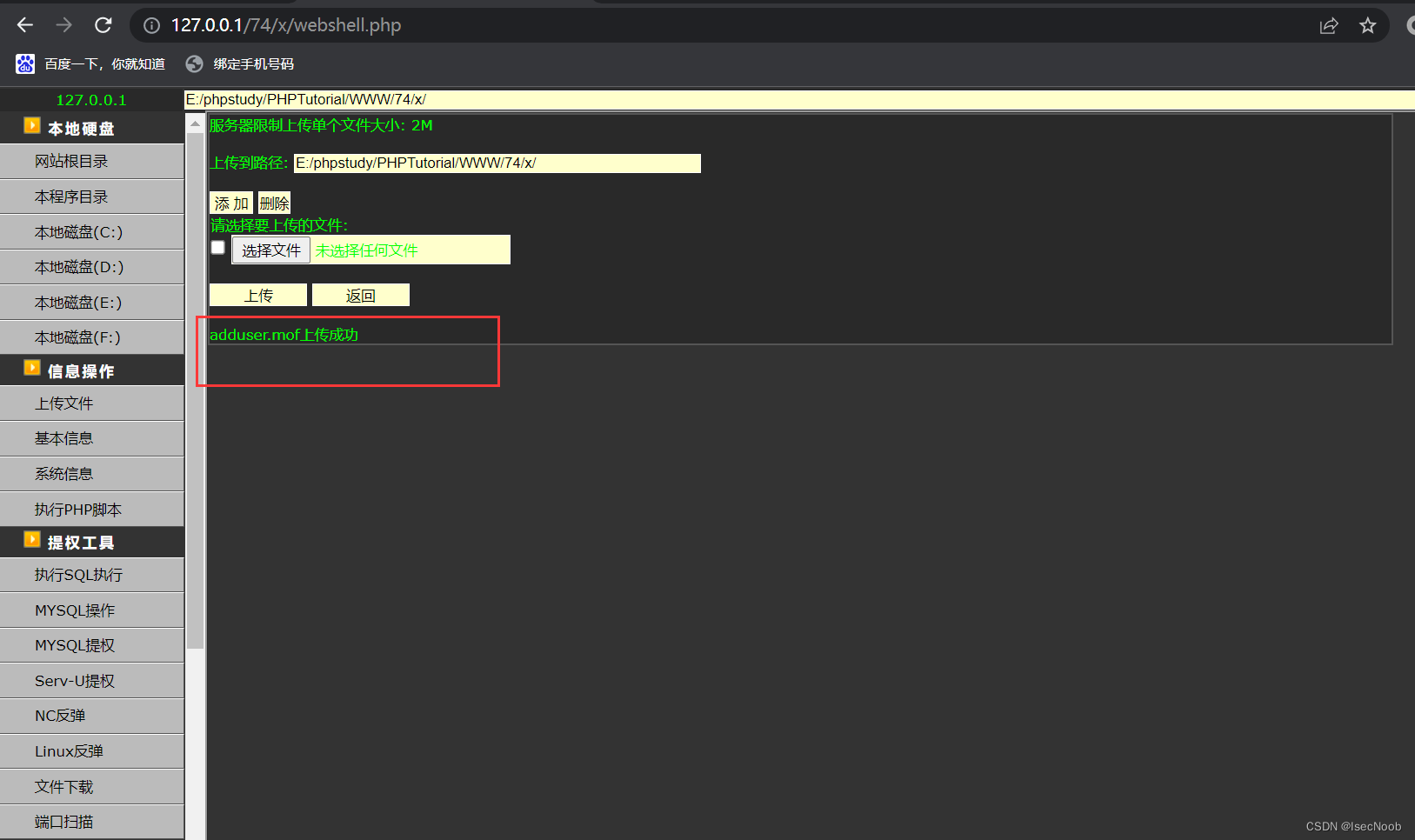This screenshot has width=1415, height=840.
Task: Click the 删除 button
Action: click(274, 203)
